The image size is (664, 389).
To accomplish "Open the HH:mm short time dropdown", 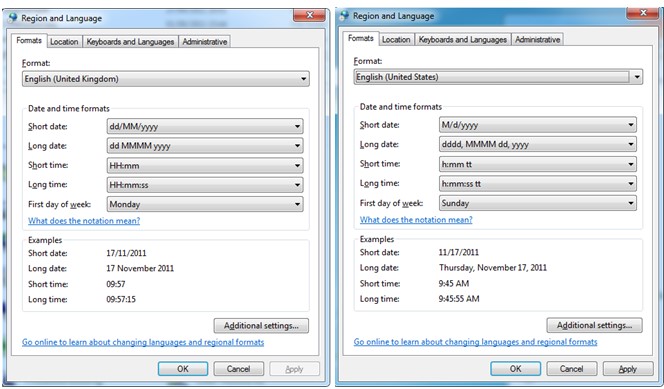I will [205, 165].
